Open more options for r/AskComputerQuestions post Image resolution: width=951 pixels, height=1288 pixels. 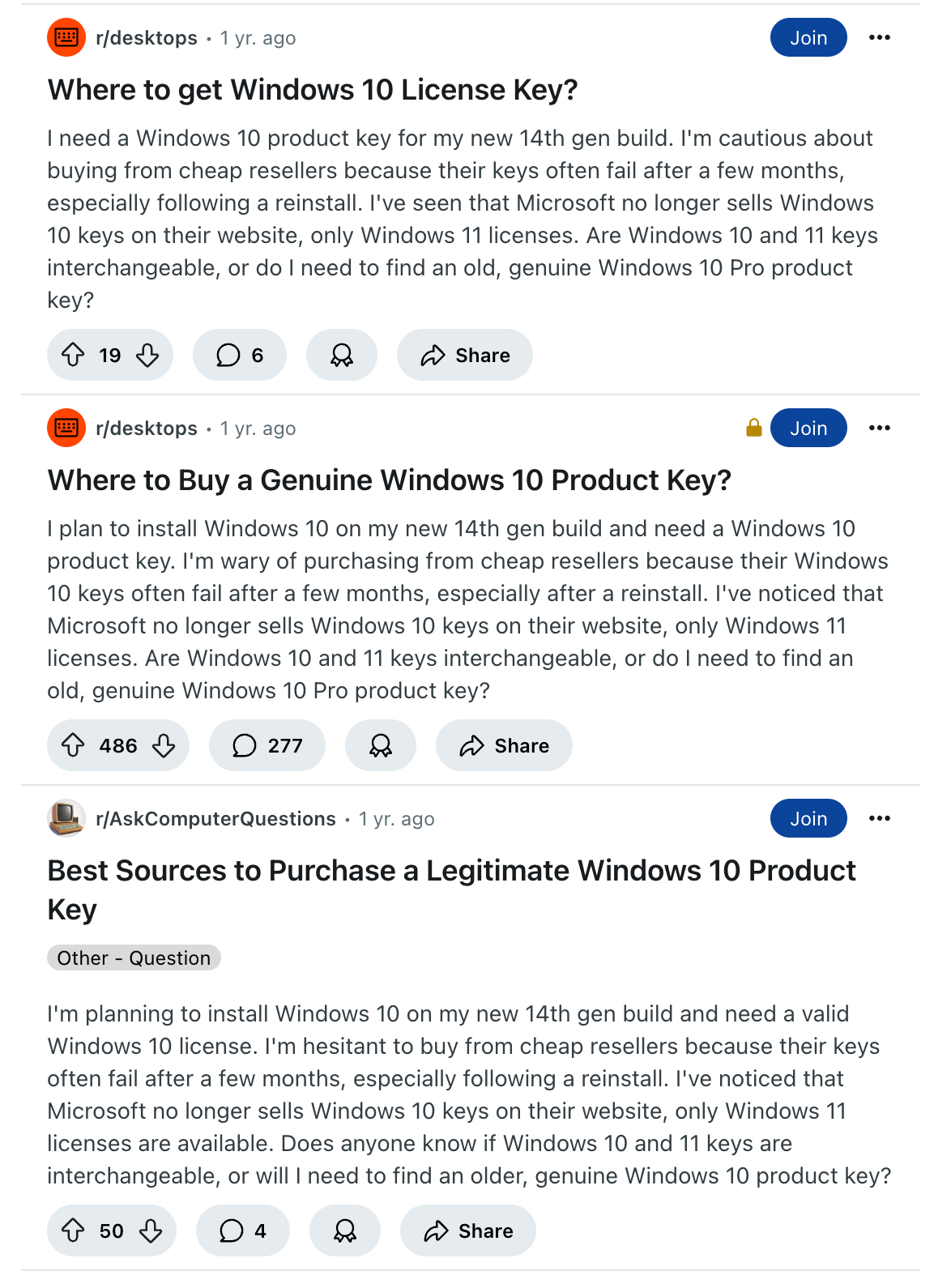point(880,818)
